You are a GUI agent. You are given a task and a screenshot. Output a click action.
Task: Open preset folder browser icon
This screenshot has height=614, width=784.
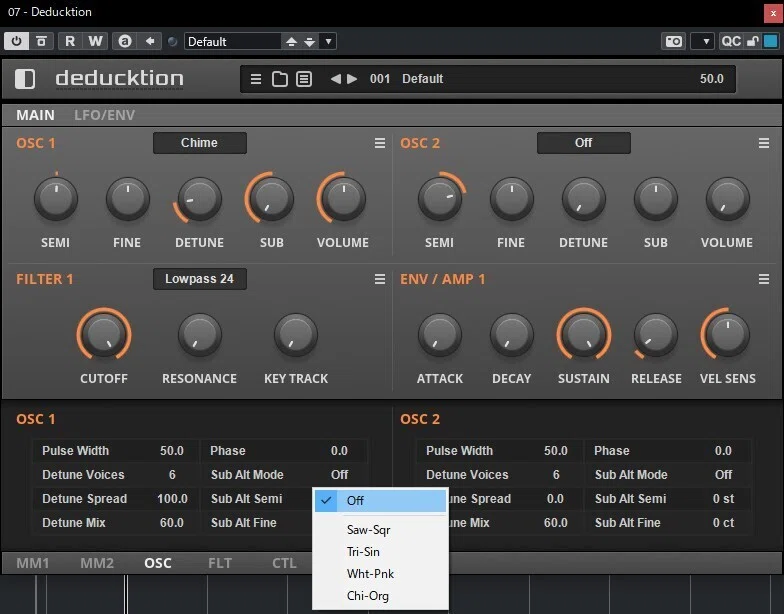click(x=280, y=79)
